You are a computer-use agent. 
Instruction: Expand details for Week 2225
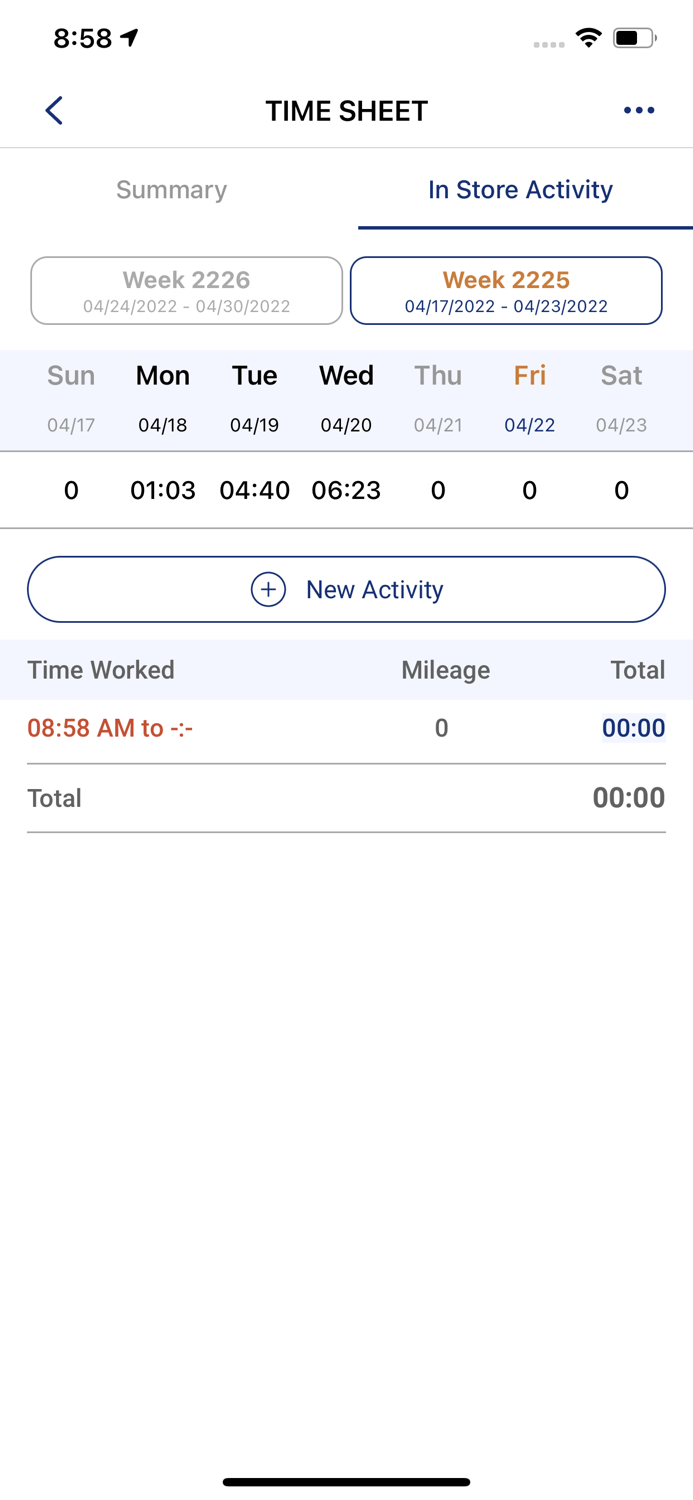click(506, 290)
